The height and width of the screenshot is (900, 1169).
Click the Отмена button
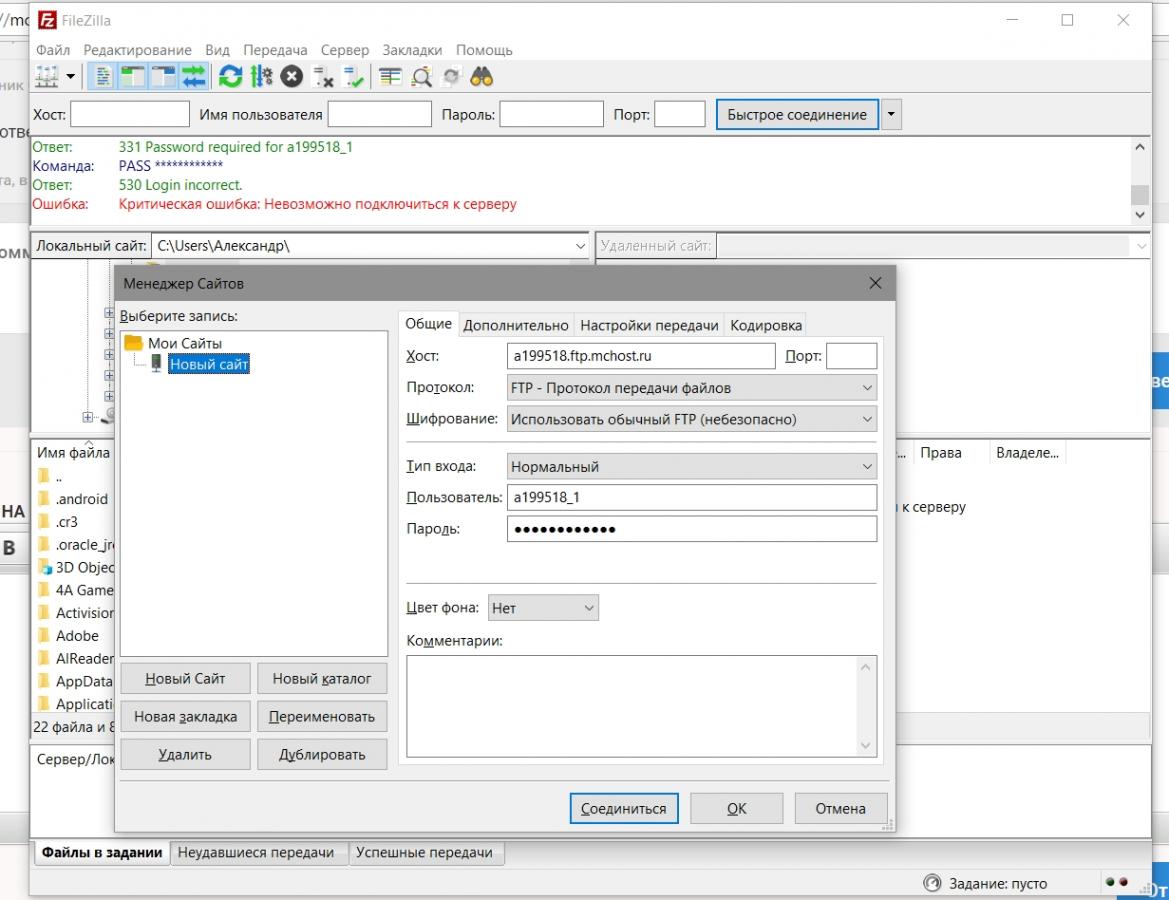[x=840, y=808]
